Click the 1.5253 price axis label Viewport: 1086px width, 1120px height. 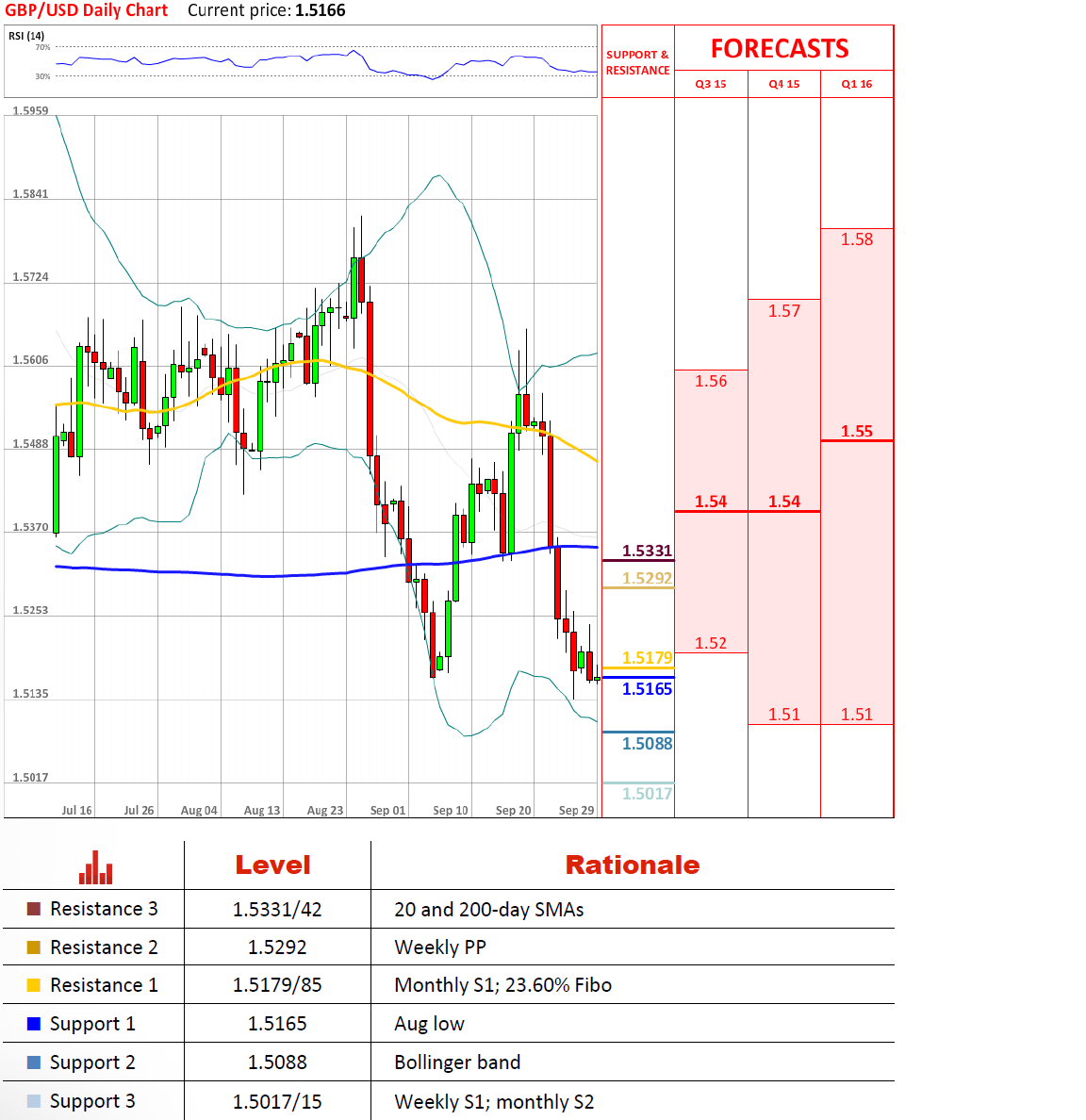pyautogui.click(x=31, y=610)
